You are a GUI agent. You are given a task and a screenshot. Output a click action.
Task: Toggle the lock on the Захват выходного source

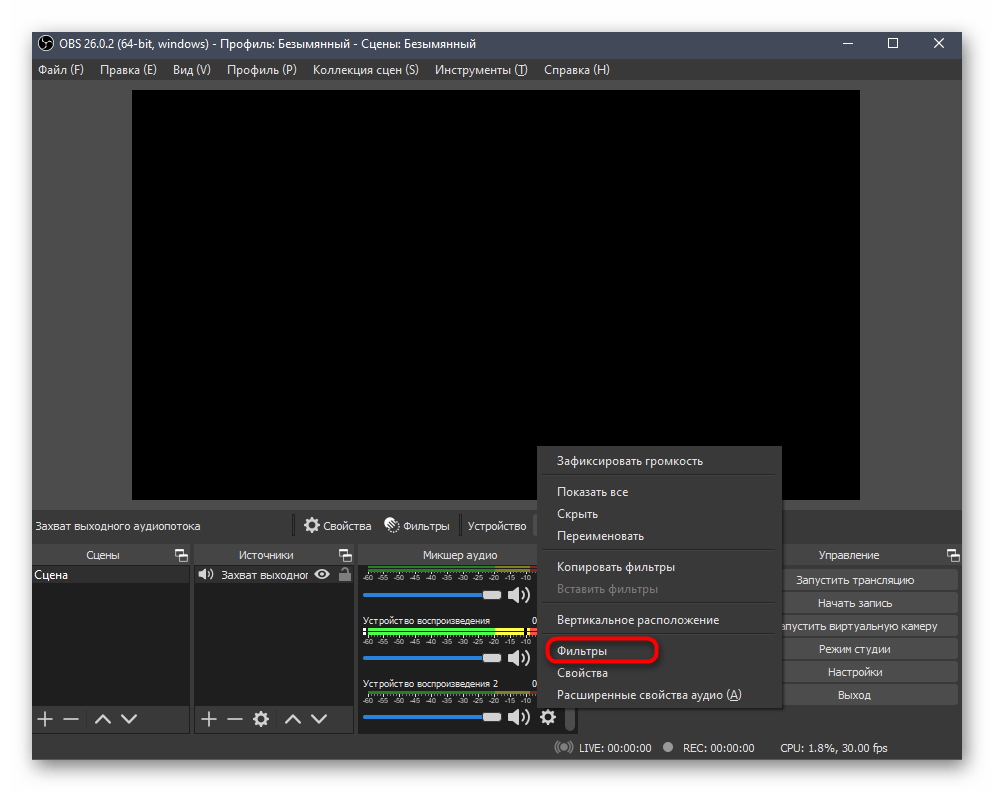(345, 575)
